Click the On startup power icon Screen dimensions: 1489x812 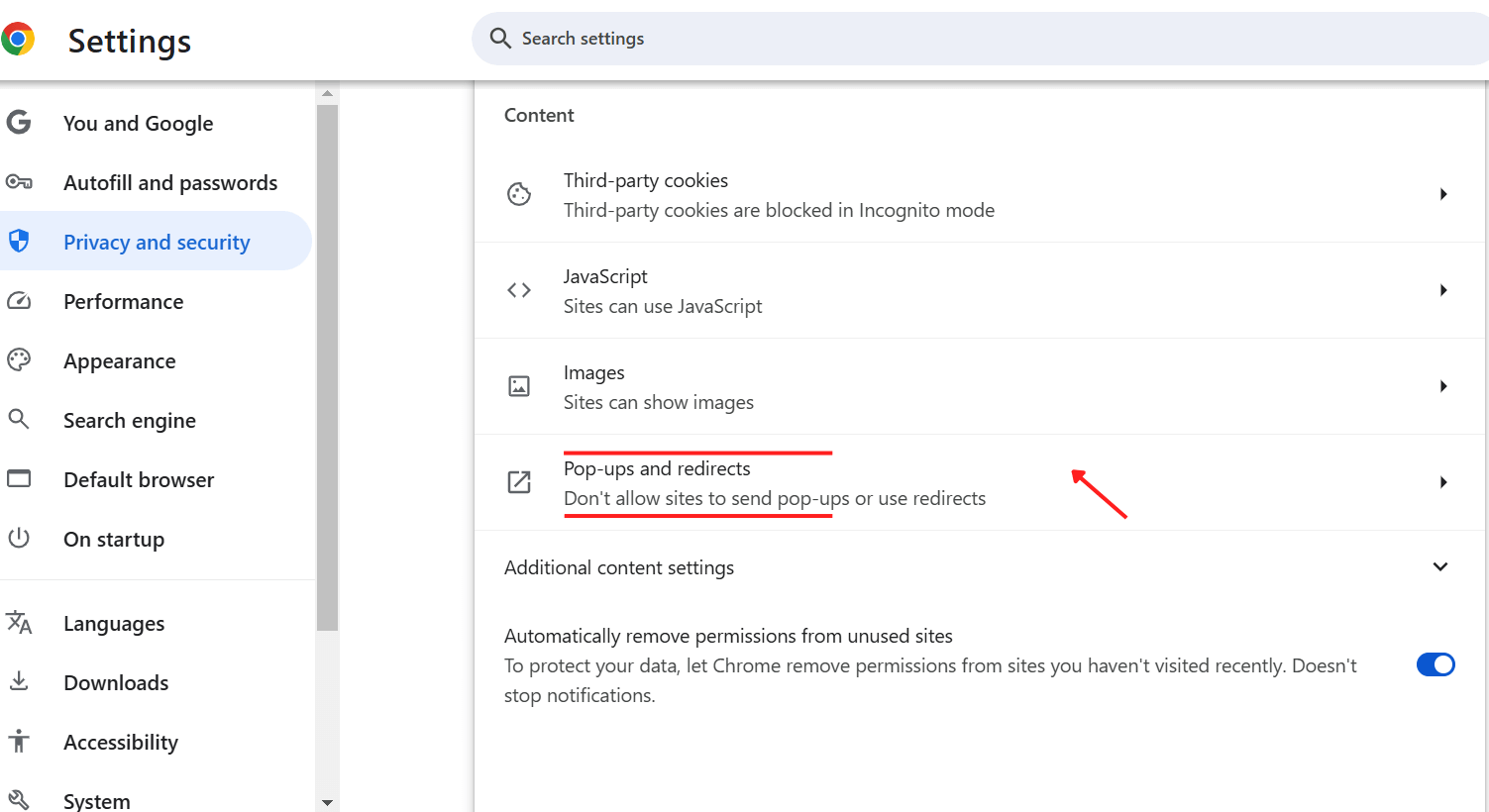(x=19, y=539)
